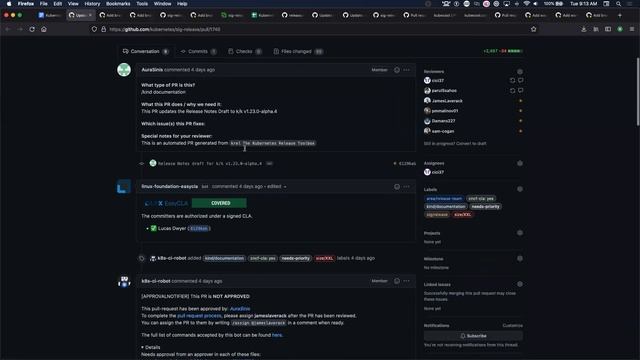
Task: Select the area/release-team label
Action: point(444,199)
